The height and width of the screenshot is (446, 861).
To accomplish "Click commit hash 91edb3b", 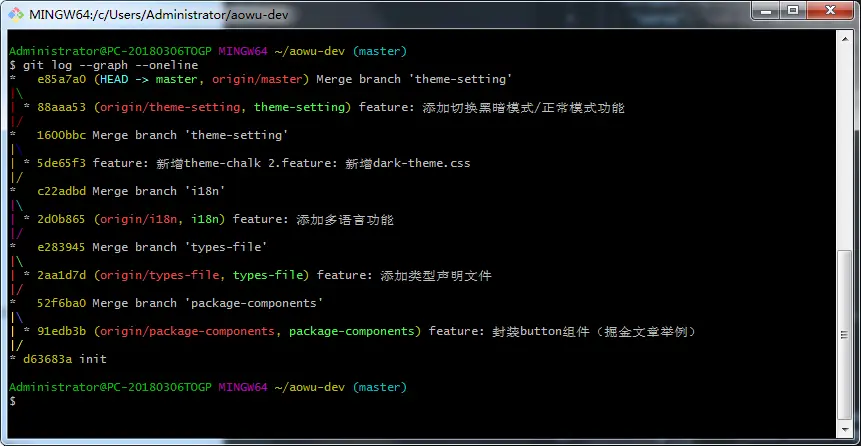I will pyautogui.click(x=62, y=331).
